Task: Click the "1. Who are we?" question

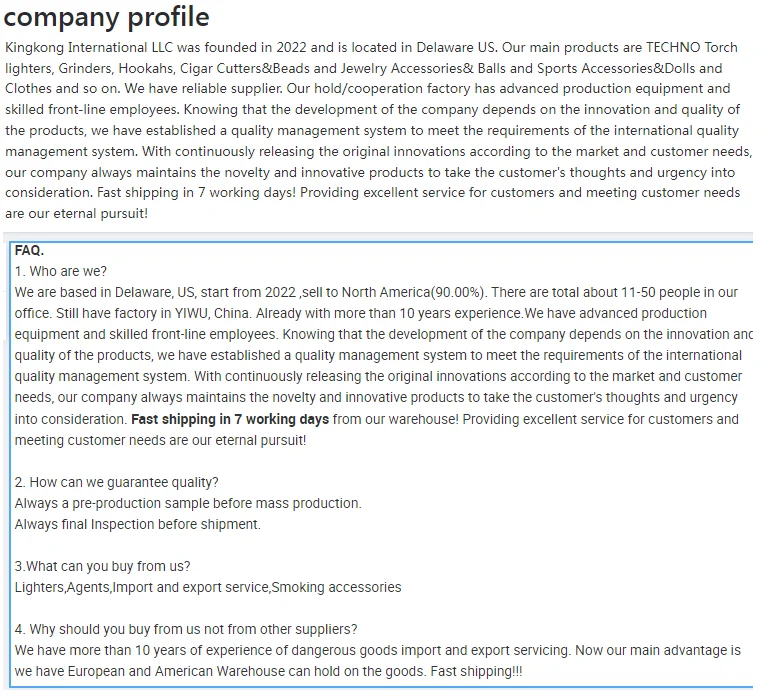Action: pyautogui.click(x=60, y=271)
